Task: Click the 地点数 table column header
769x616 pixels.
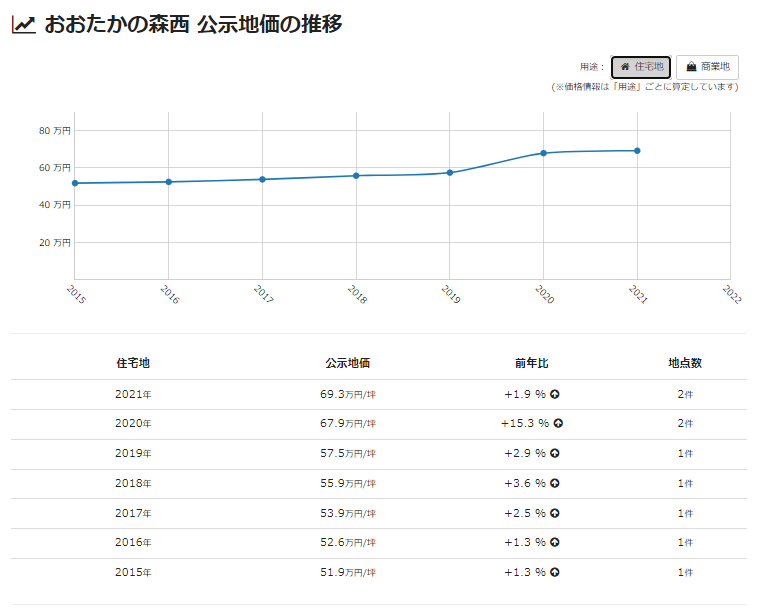Action: [685, 363]
